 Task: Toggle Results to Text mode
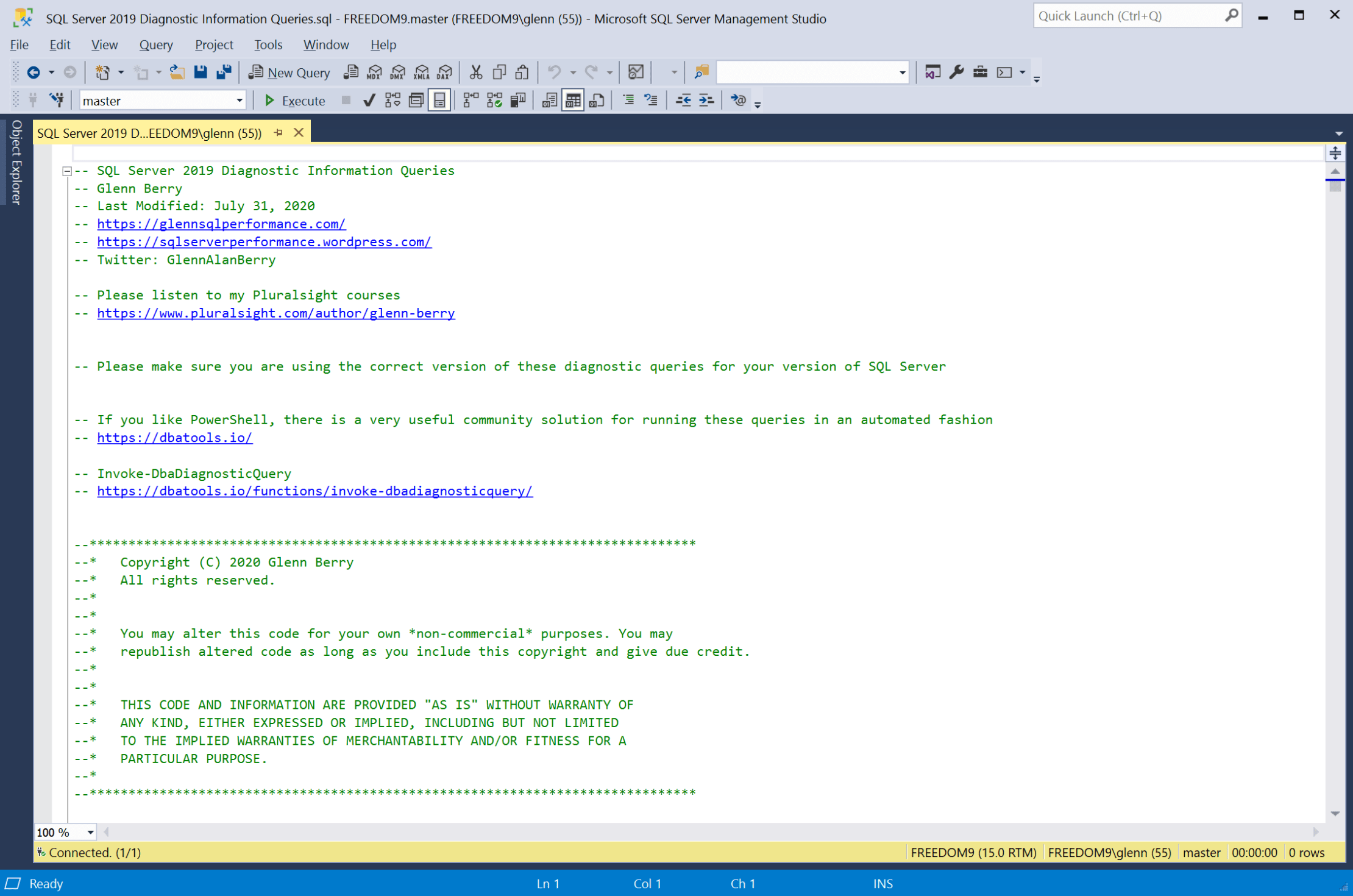click(549, 100)
